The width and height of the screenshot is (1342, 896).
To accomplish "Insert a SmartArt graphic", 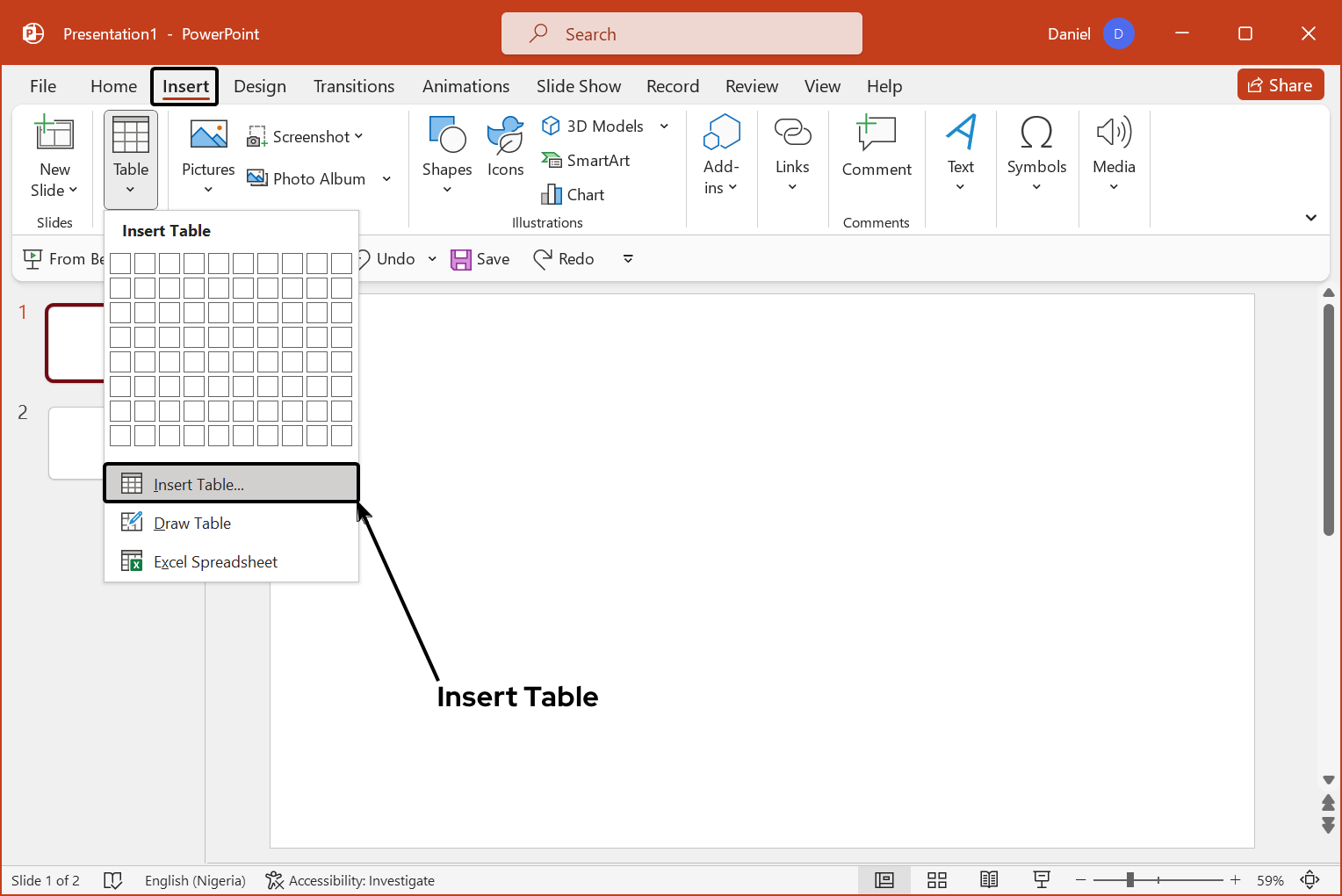I will 586,160.
